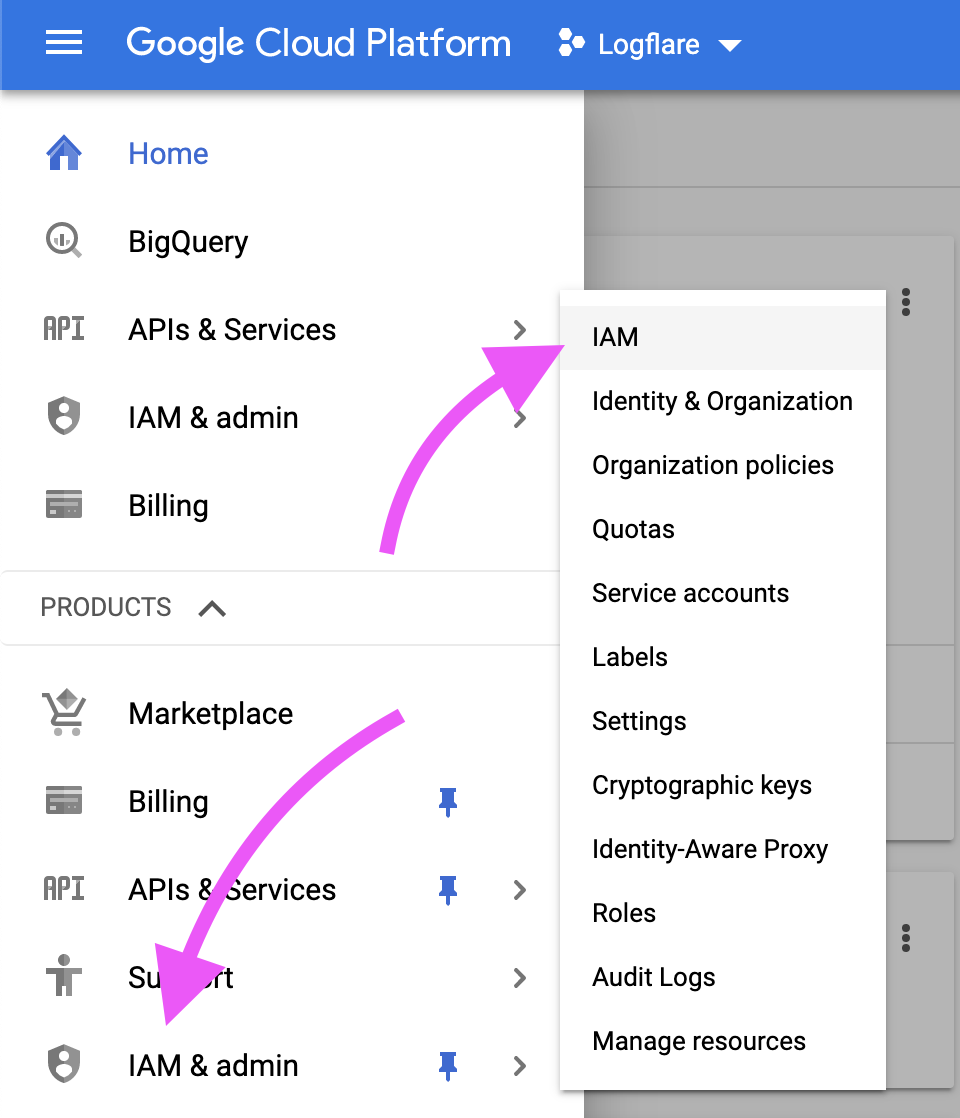Screen dimensions: 960x1118
Task: Expand products APIs & Services chevron
Action: (x=520, y=890)
